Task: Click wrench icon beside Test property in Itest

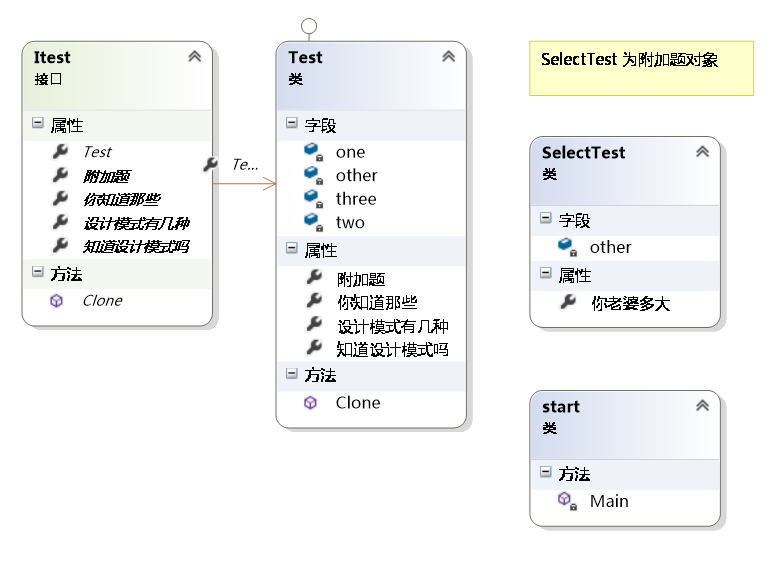Action: pyautogui.click(x=60, y=151)
